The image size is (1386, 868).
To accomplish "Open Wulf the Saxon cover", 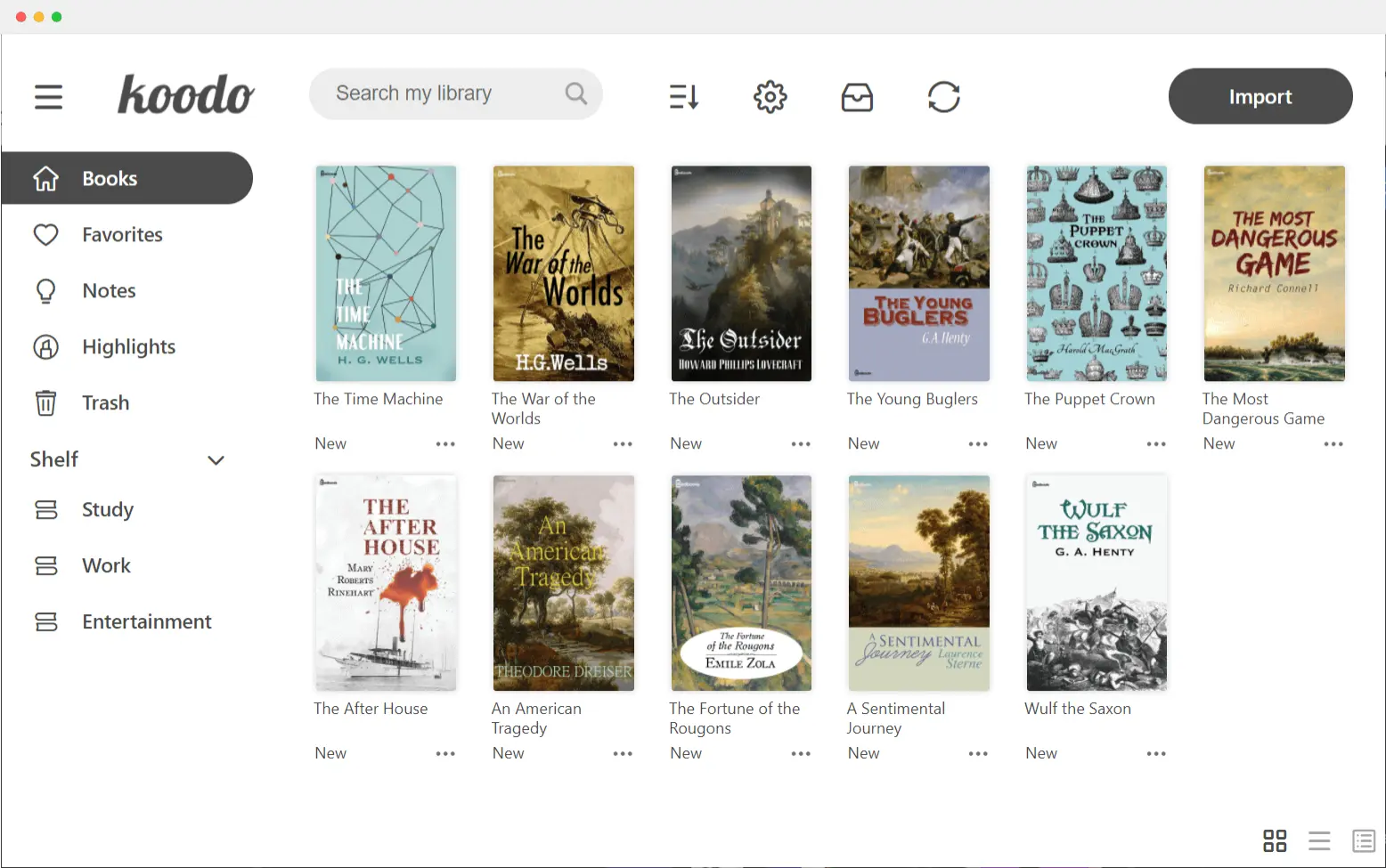I will (1097, 583).
